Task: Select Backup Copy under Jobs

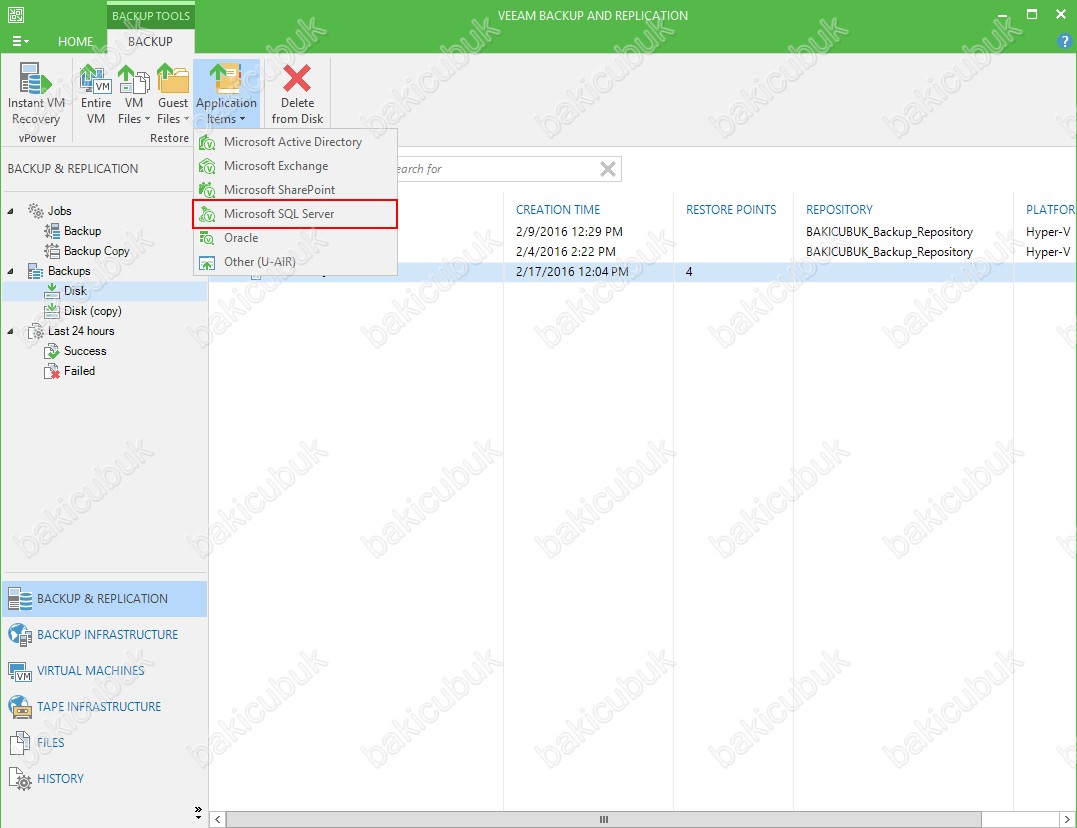Action: click(97, 251)
